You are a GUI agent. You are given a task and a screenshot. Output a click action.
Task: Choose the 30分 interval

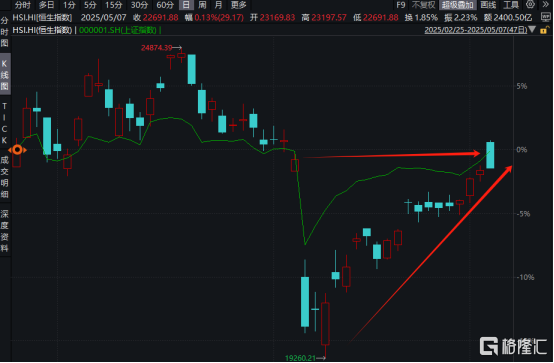tap(139, 5)
